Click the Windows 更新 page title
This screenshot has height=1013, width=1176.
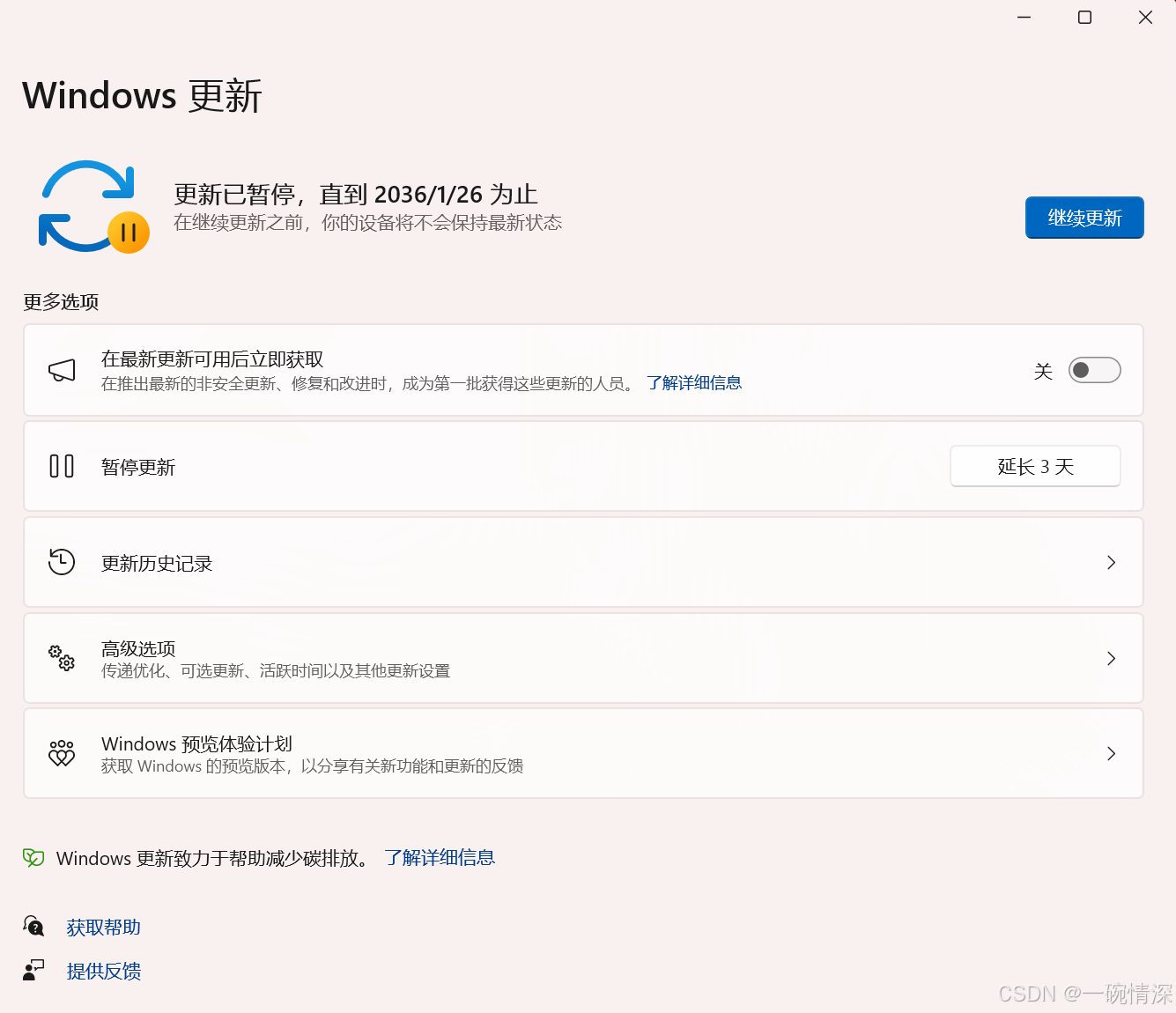pyautogui.click(x=143, y=95)
